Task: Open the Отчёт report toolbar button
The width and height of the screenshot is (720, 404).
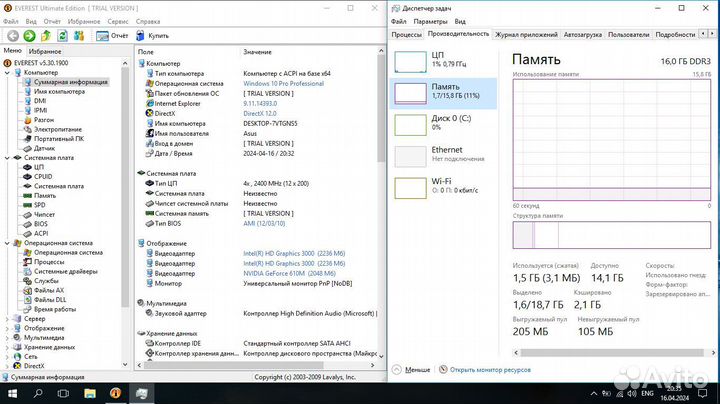Action: 112,35
